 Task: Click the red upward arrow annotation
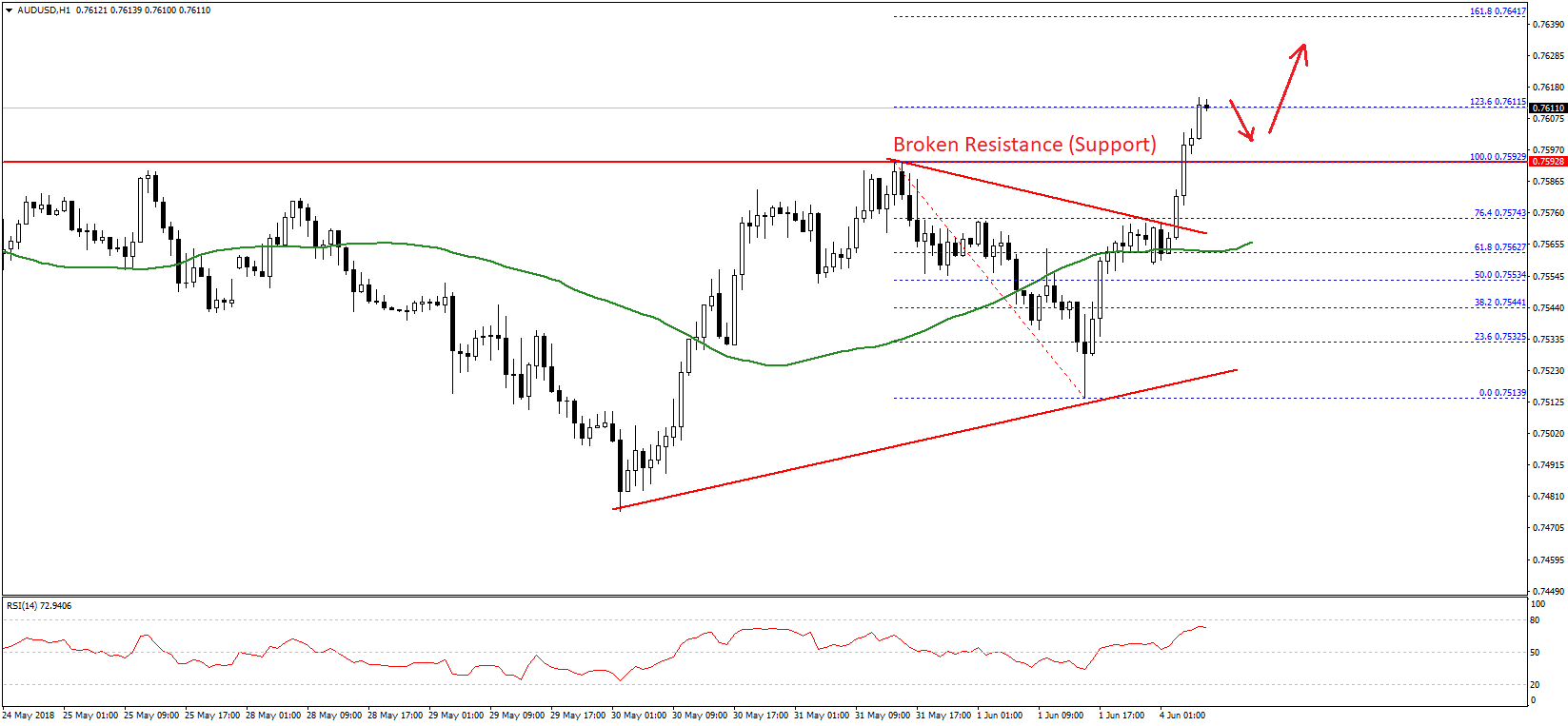(1288, 87)
